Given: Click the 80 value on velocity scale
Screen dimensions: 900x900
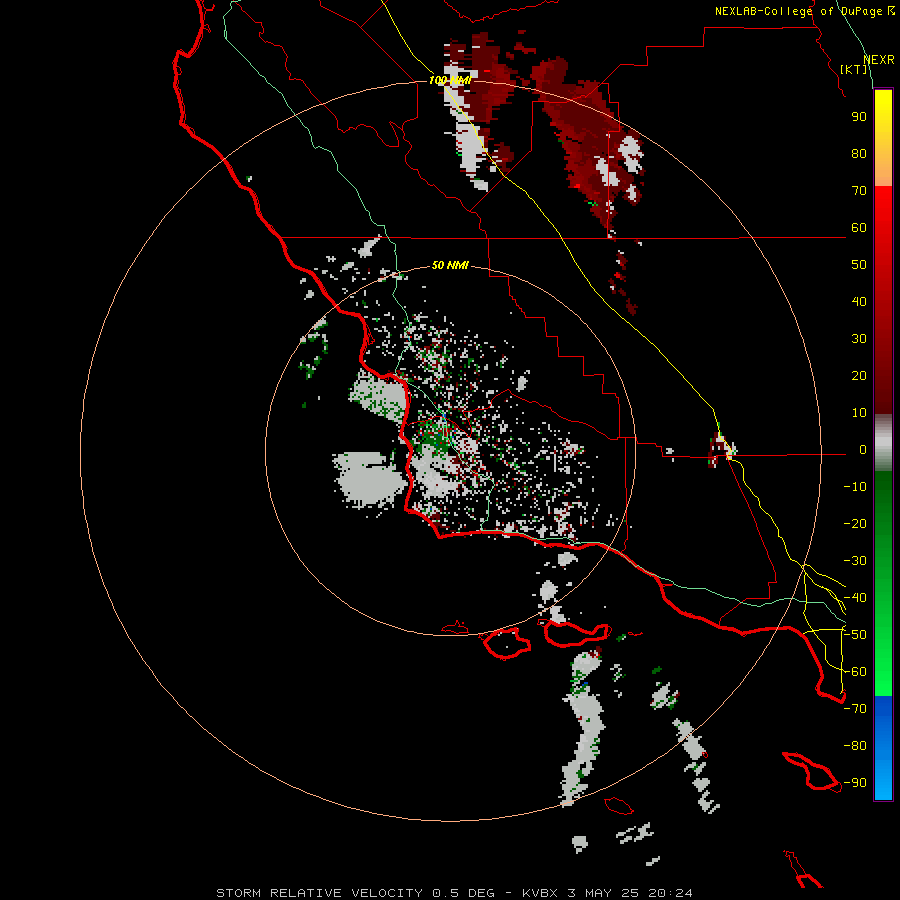Looking at the screenshot, I should coord(859,154).
